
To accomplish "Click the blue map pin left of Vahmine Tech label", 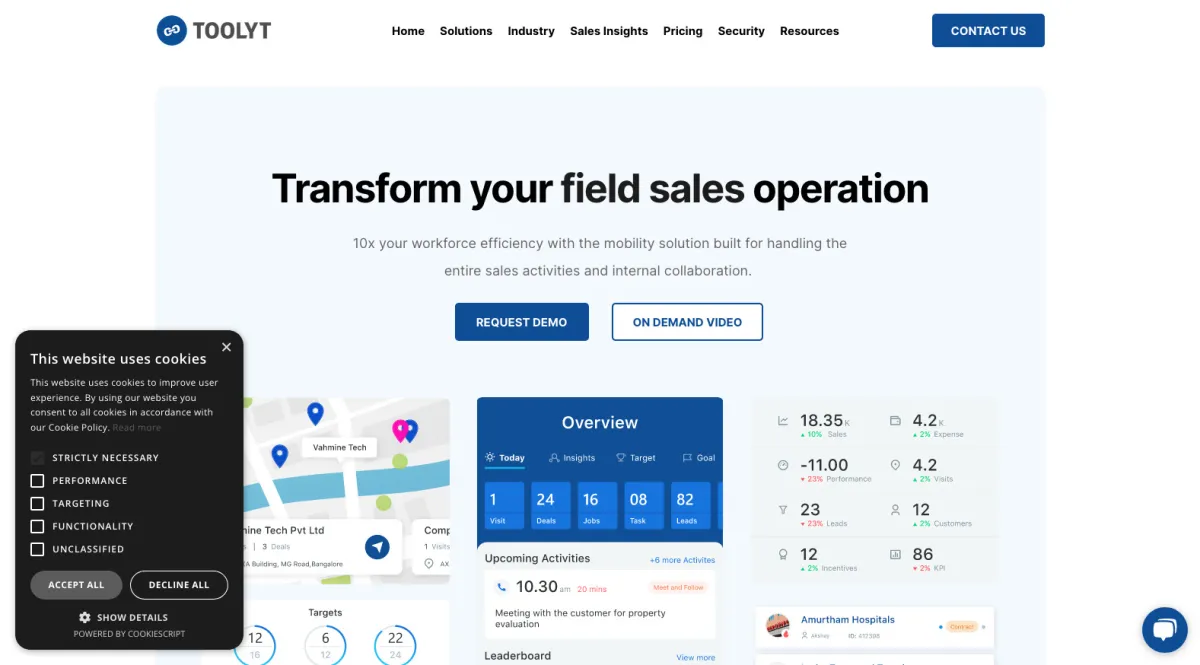I will (x=280, y=455).
